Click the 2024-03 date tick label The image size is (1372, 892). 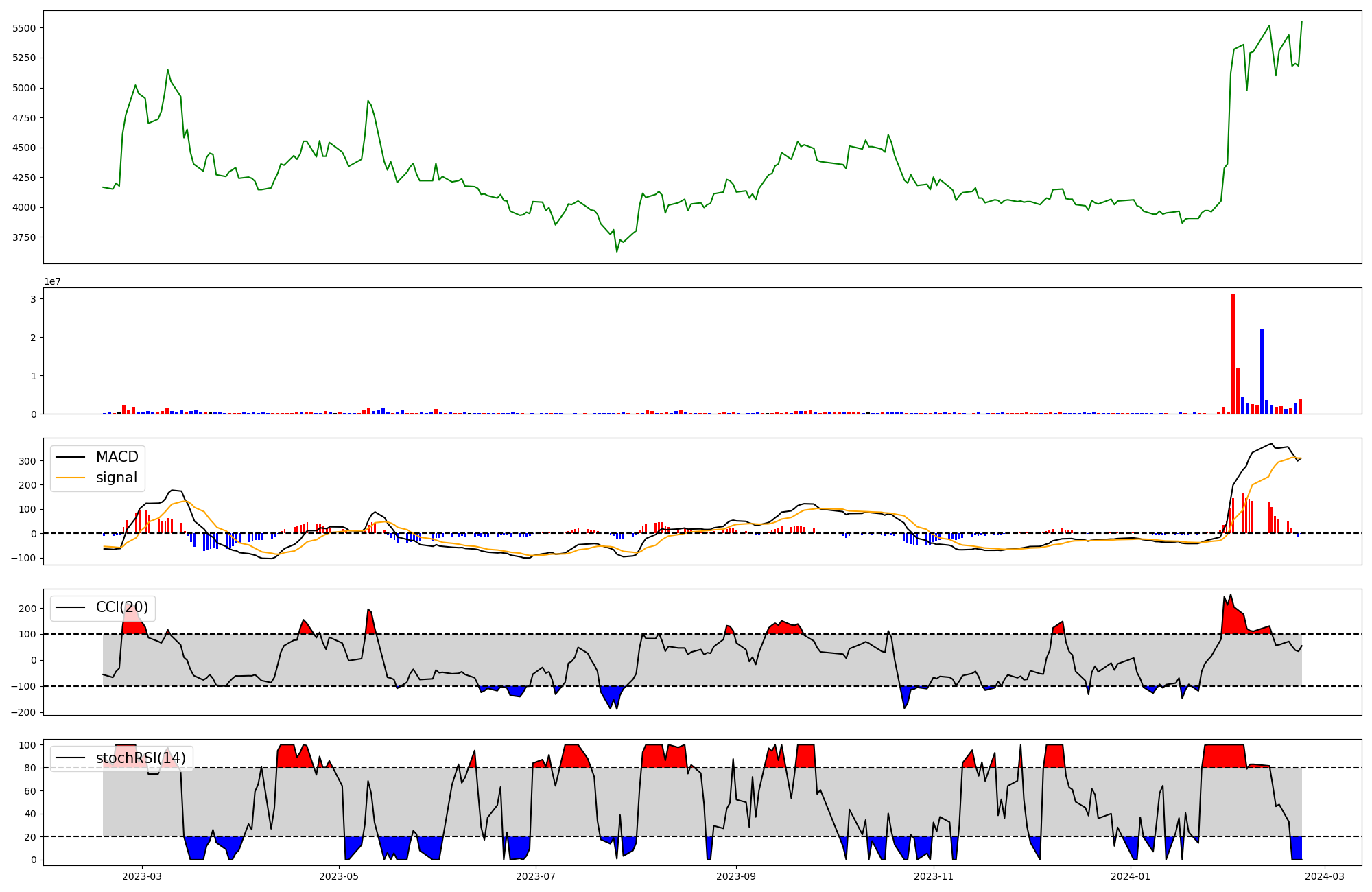click(1324, 876)
